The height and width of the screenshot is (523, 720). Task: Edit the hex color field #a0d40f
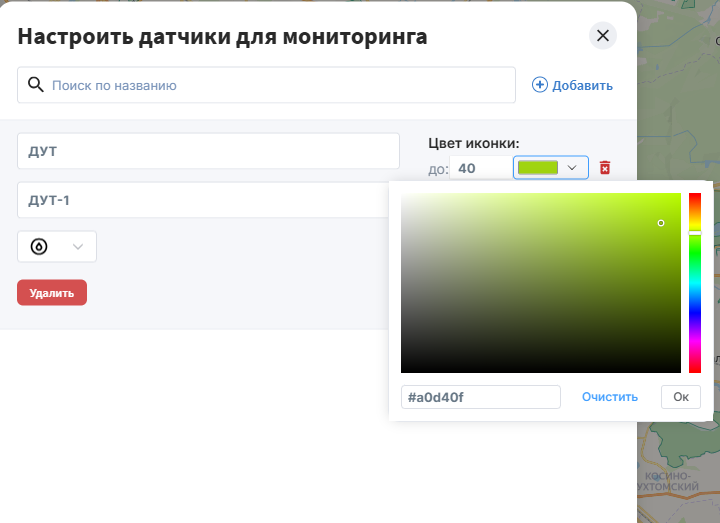tap(481, 397)
